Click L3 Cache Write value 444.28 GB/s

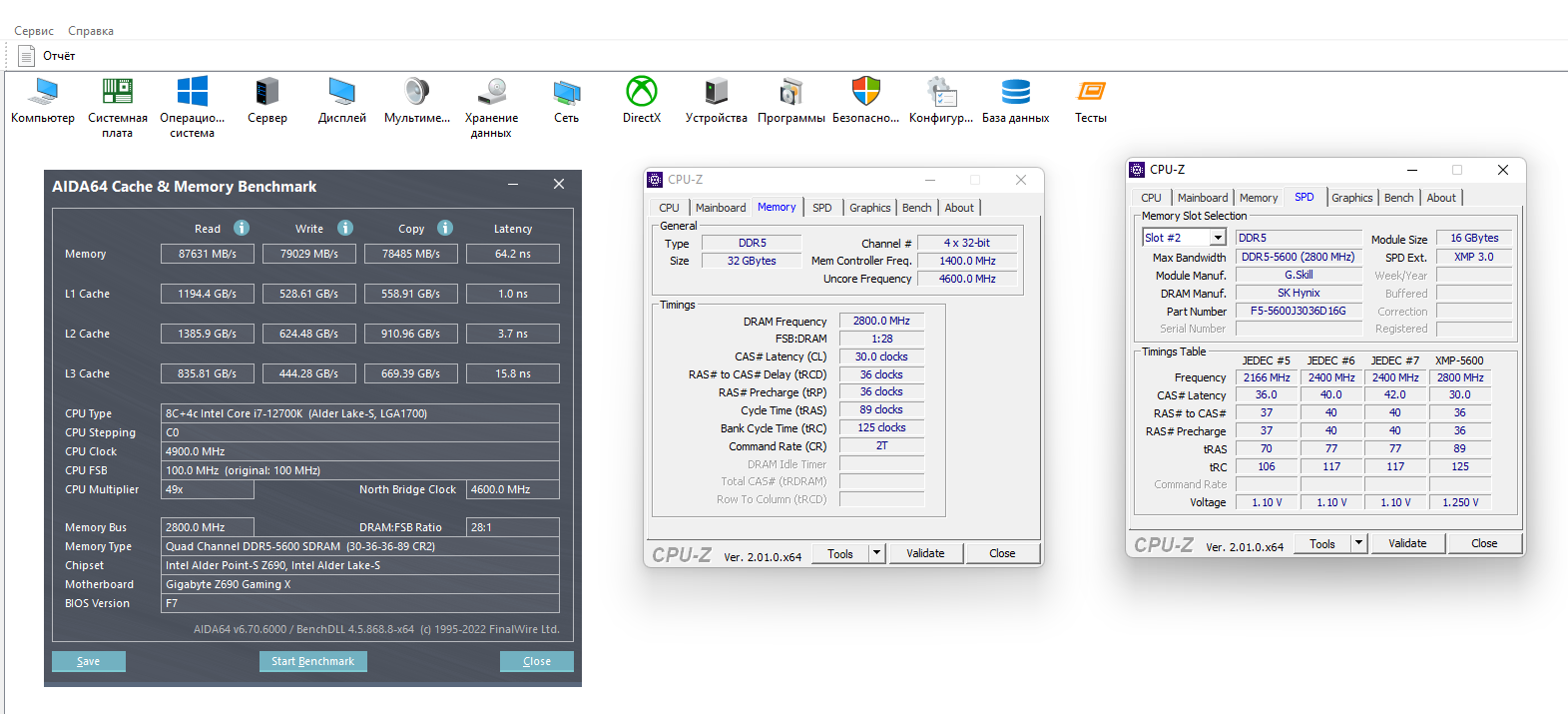point(309,373)
